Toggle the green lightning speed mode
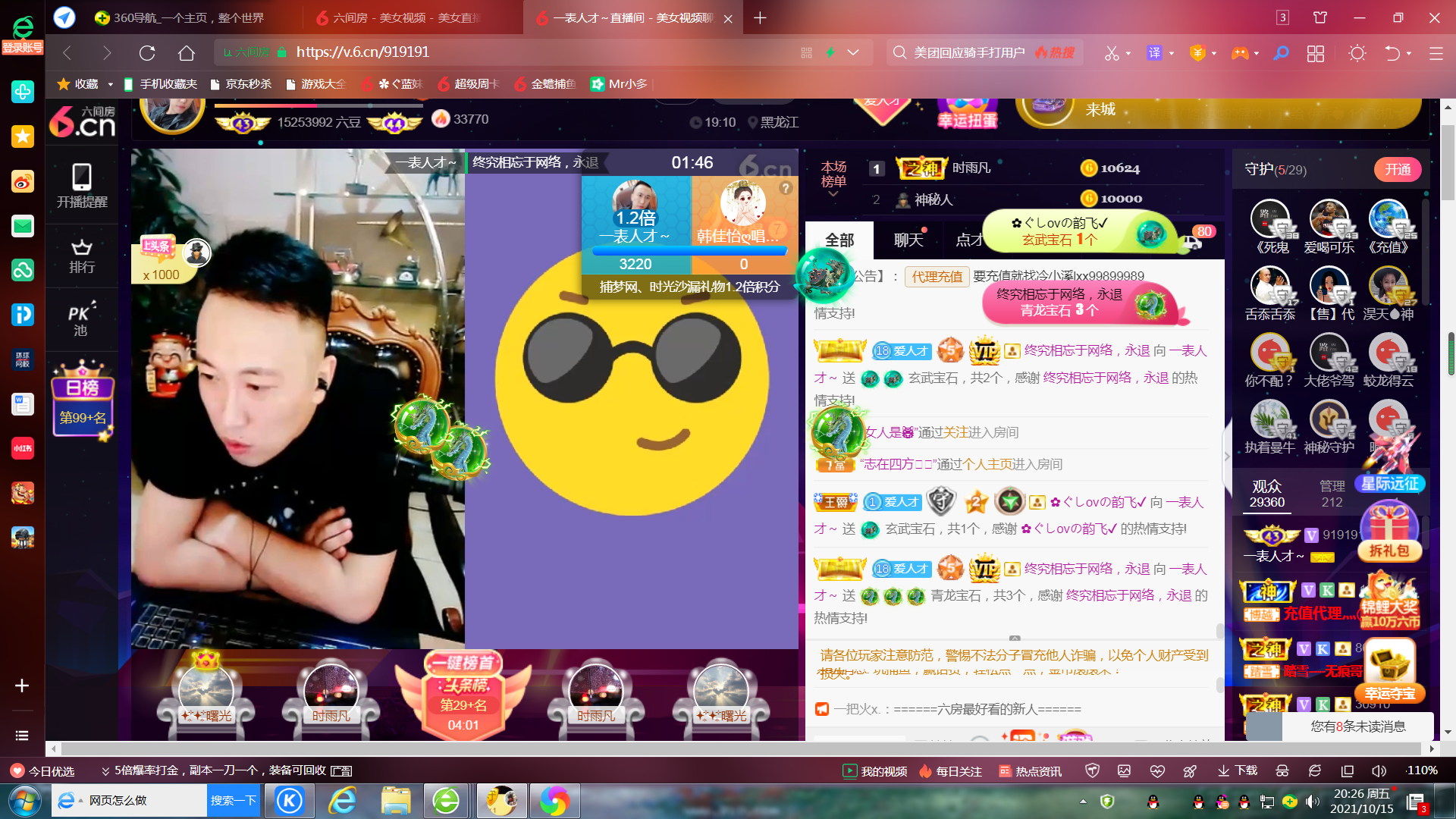This screenshot has width=1456, height=819. tap(830, 52)
